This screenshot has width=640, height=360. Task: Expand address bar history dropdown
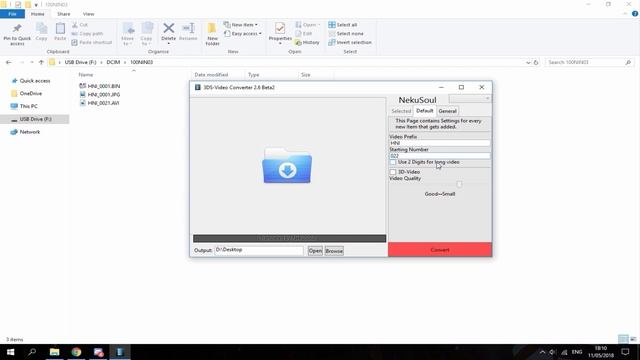528,62
